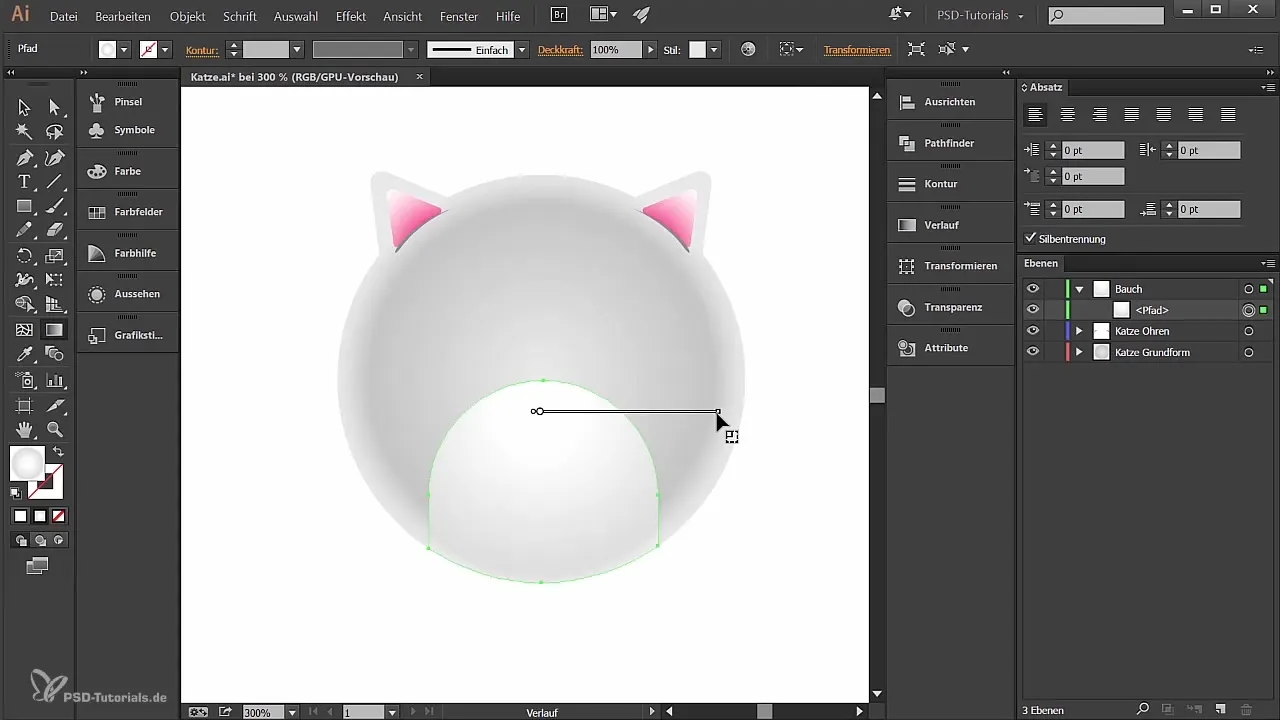
Task: Select the Pen tool
Action: pyautogui.click(x=24, y=157)
